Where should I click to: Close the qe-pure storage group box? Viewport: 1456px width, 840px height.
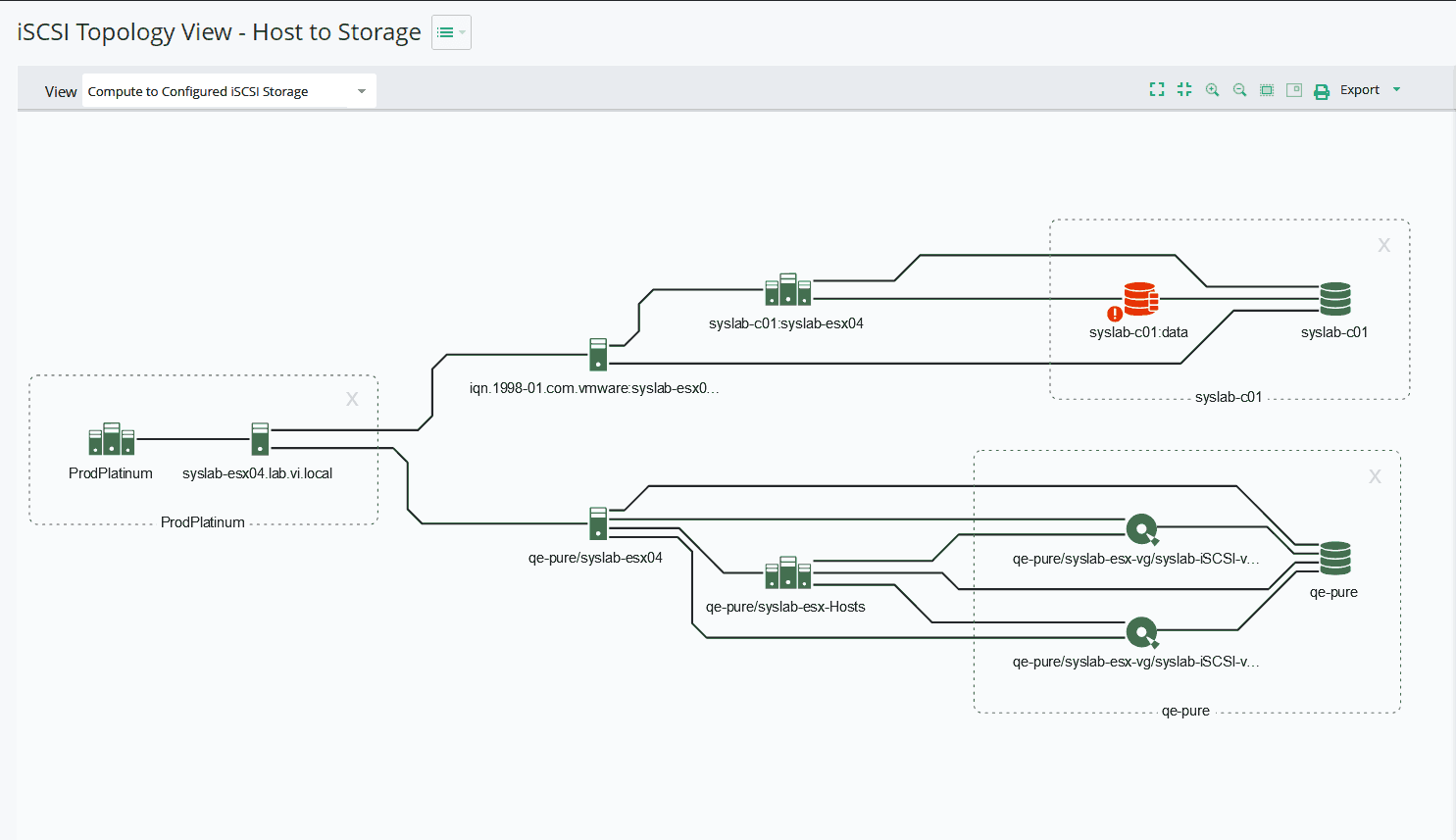(x=1375, y=476)
